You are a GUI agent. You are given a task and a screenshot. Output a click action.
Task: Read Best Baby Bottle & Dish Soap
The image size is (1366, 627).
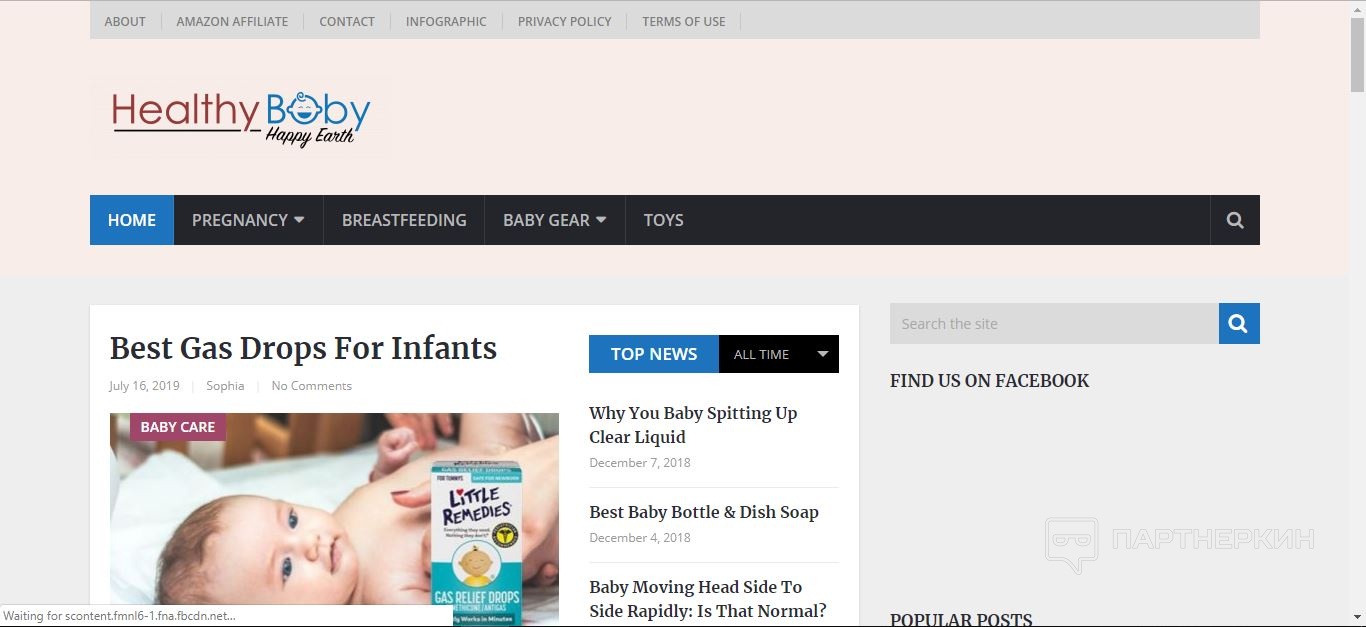(x=704, y=512)
